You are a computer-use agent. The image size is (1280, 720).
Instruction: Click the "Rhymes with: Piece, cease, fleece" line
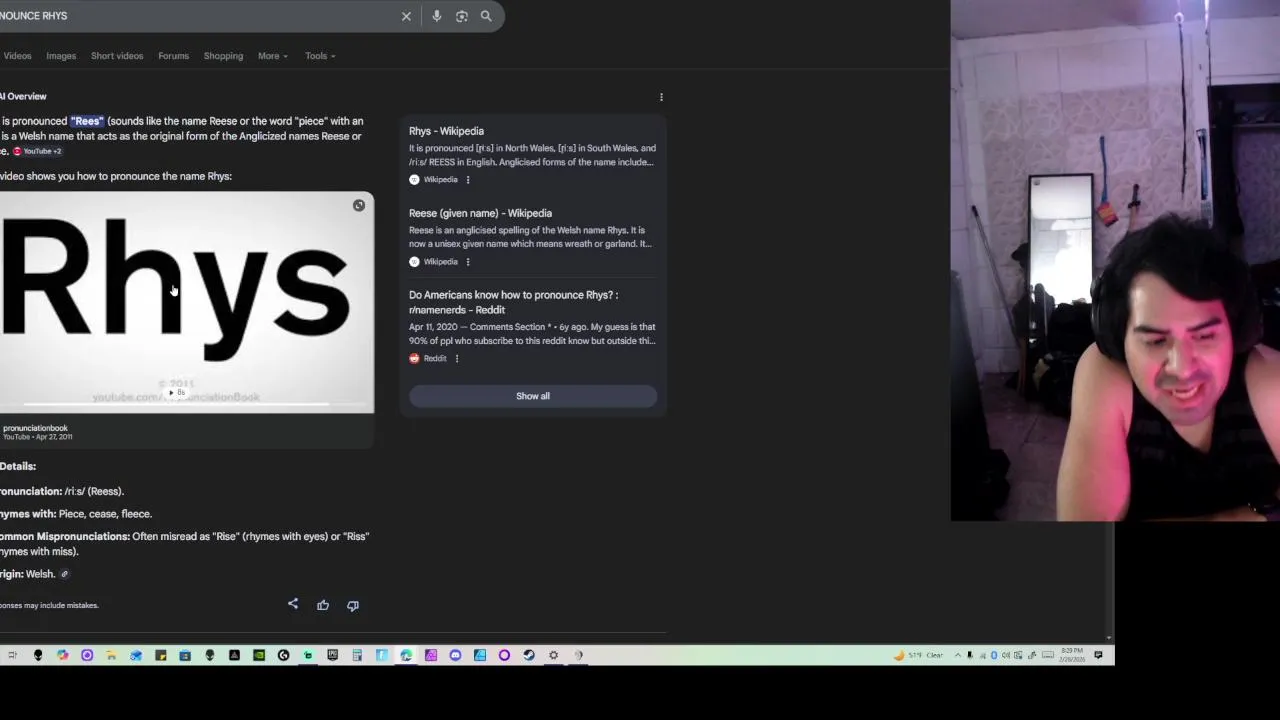pos(76,514)
